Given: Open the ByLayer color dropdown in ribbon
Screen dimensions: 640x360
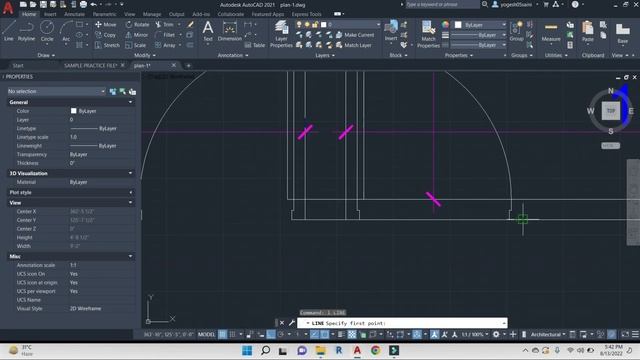Looking at the screenshot, I should click(x=480, y=25).
